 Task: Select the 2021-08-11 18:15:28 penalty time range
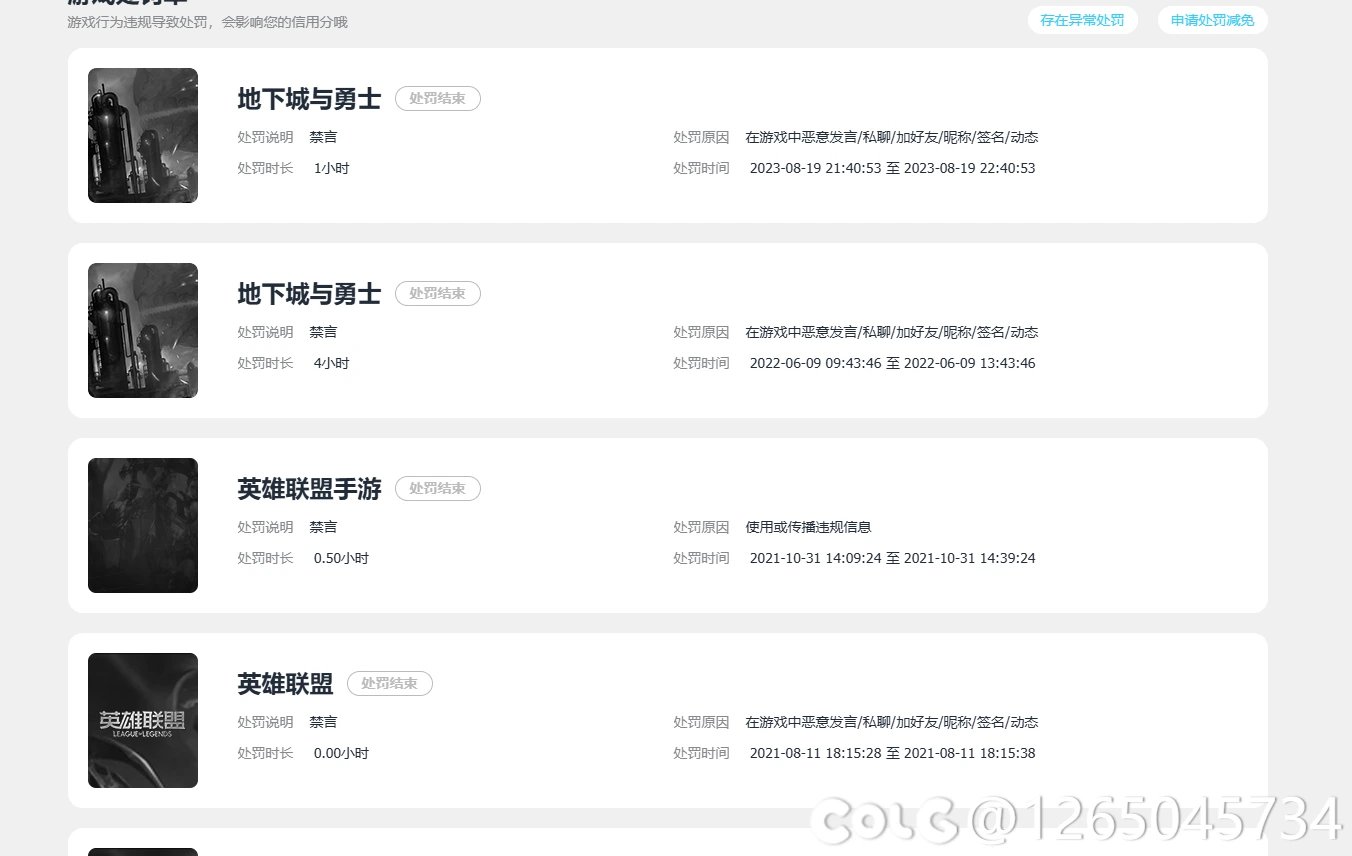892,753
